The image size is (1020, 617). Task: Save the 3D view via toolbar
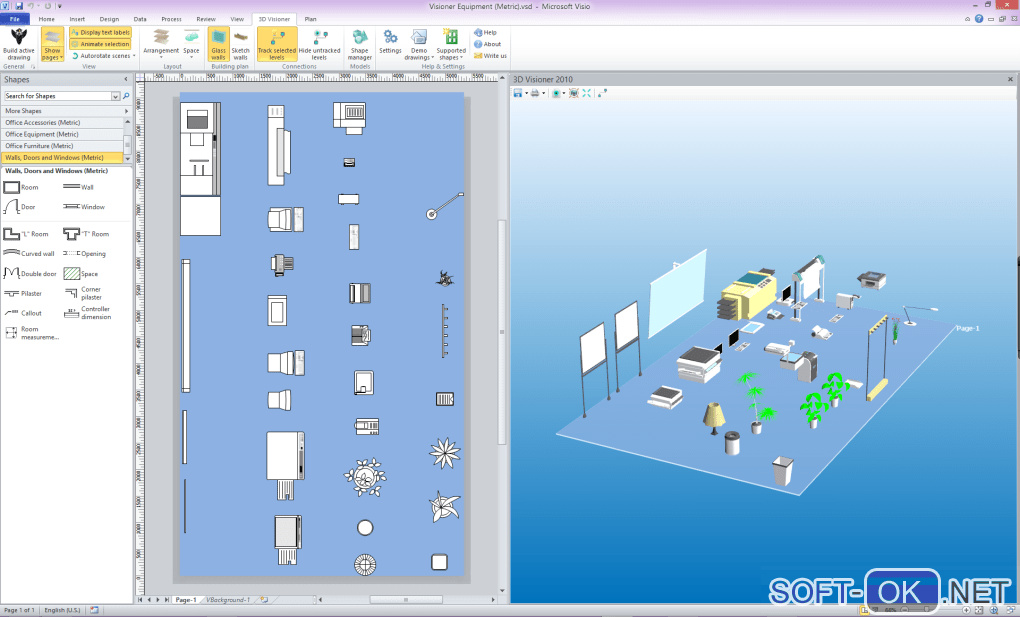[518, 93]
